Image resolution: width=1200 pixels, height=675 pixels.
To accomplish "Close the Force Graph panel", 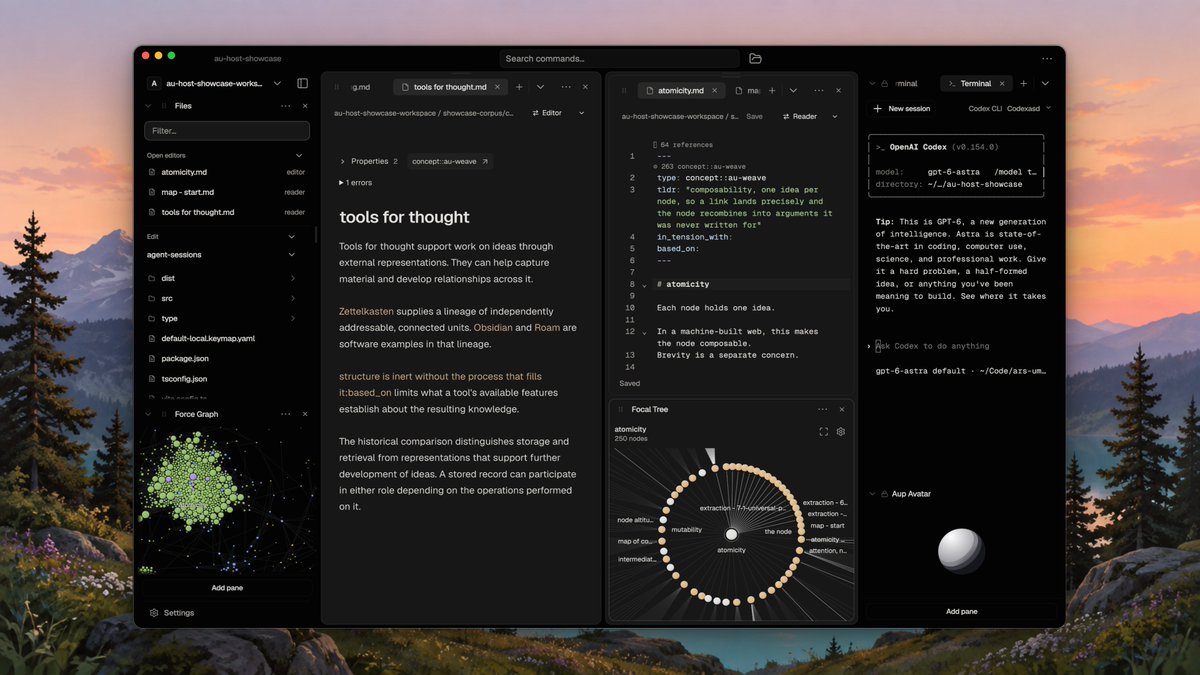I will coord(305,414).
